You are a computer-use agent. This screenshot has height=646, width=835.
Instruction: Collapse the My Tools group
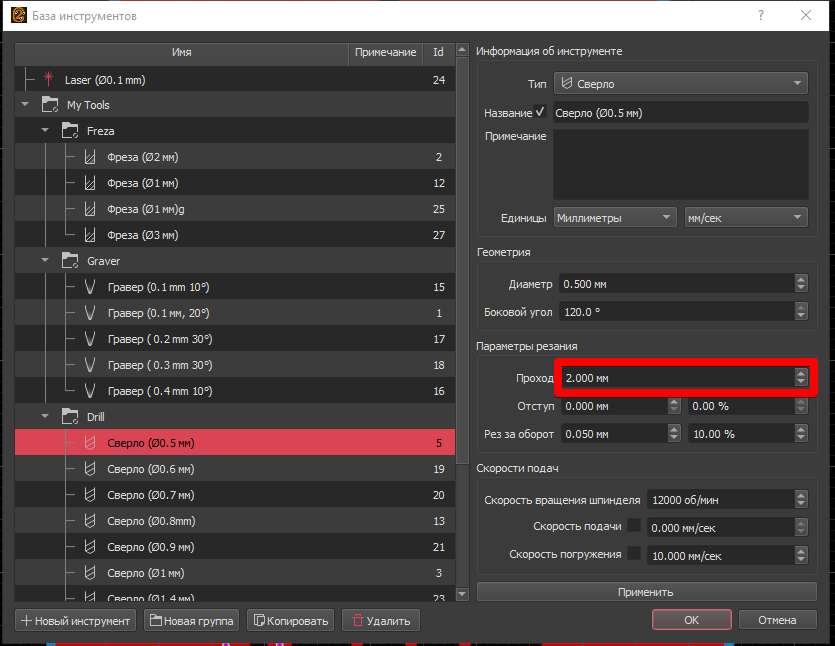[x=25, y=104]
